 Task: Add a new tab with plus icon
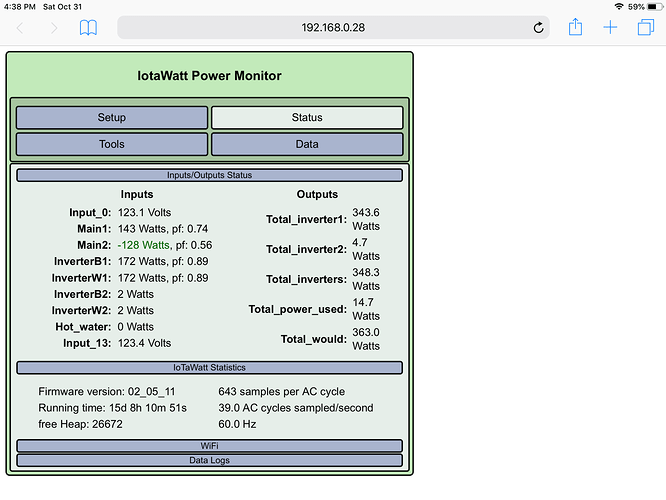point(610,28)
